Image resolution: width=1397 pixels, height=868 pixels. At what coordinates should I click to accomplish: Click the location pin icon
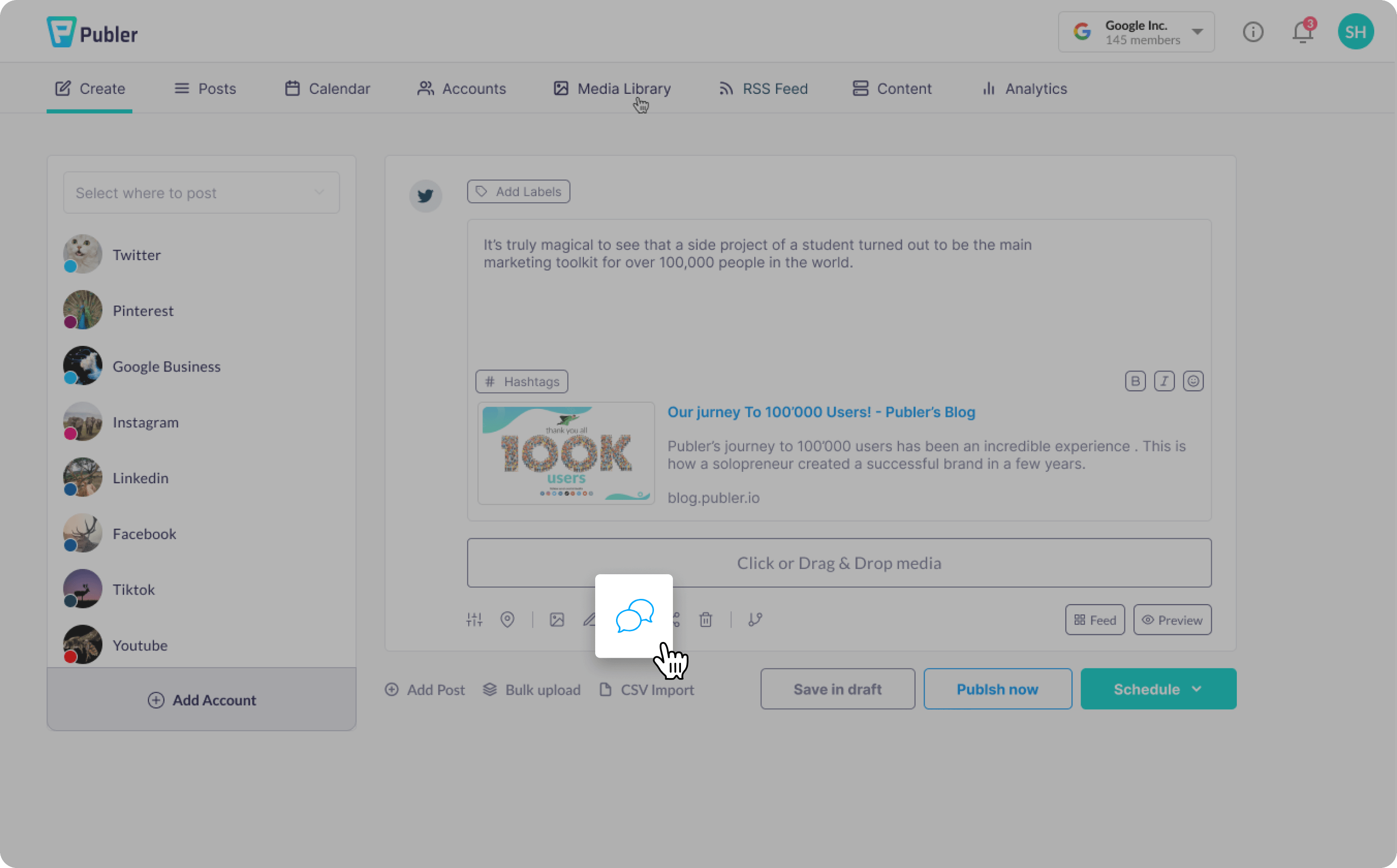pos(507,618)
